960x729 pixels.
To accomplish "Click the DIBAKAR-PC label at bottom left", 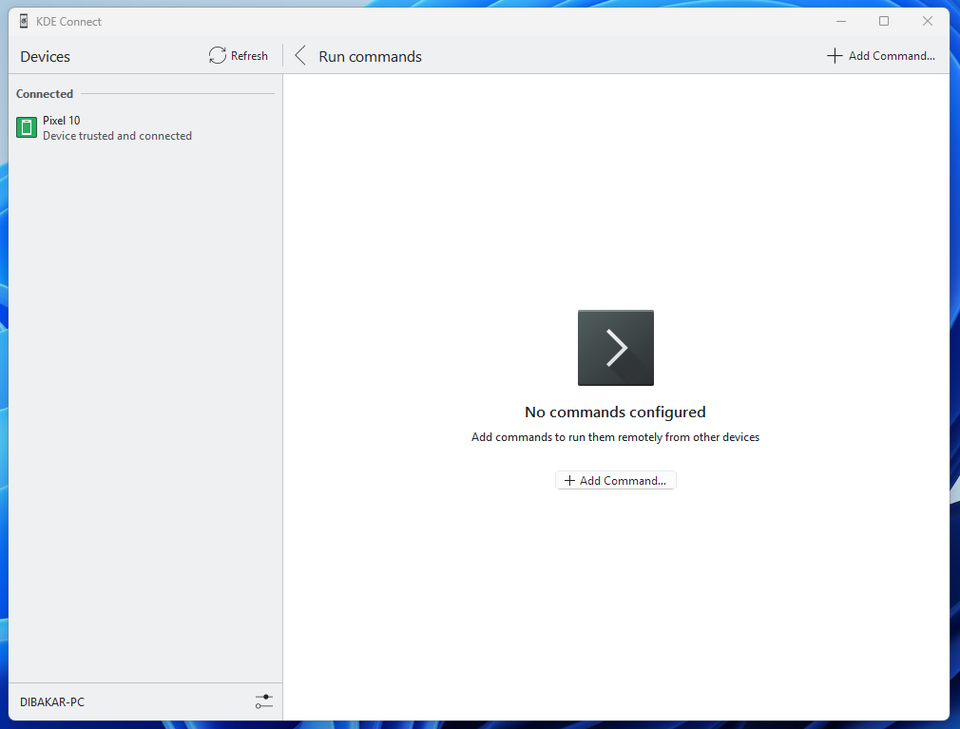I will pos(52,701).
